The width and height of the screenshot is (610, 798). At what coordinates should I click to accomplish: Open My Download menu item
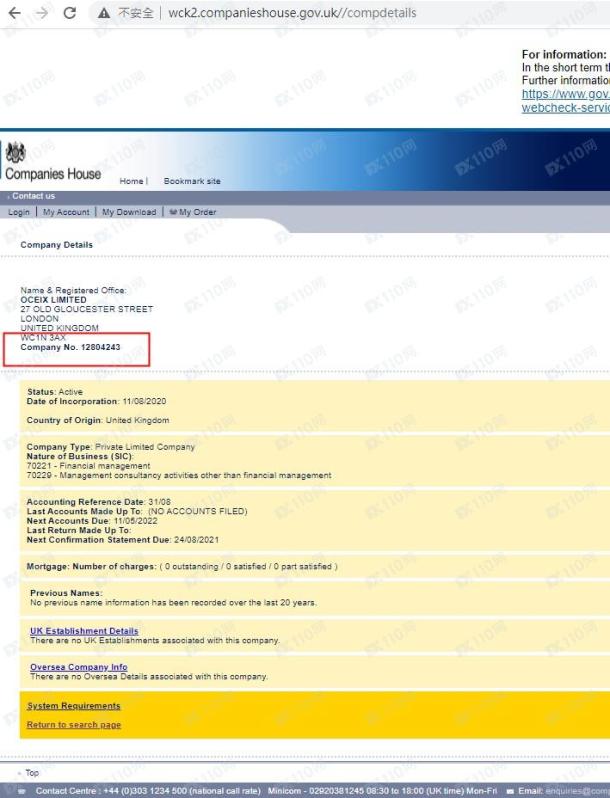(129, 212)
